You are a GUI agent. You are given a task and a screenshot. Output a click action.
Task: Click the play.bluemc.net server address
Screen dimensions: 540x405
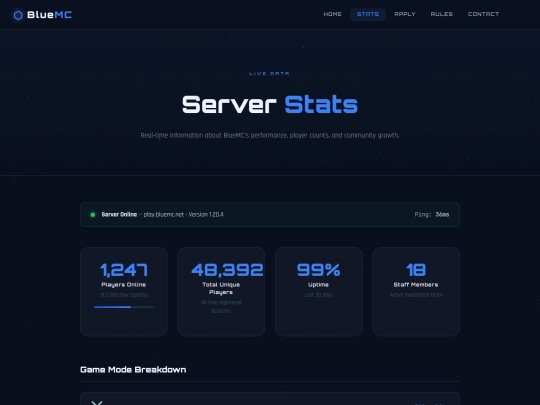click(x=164, y=215)
